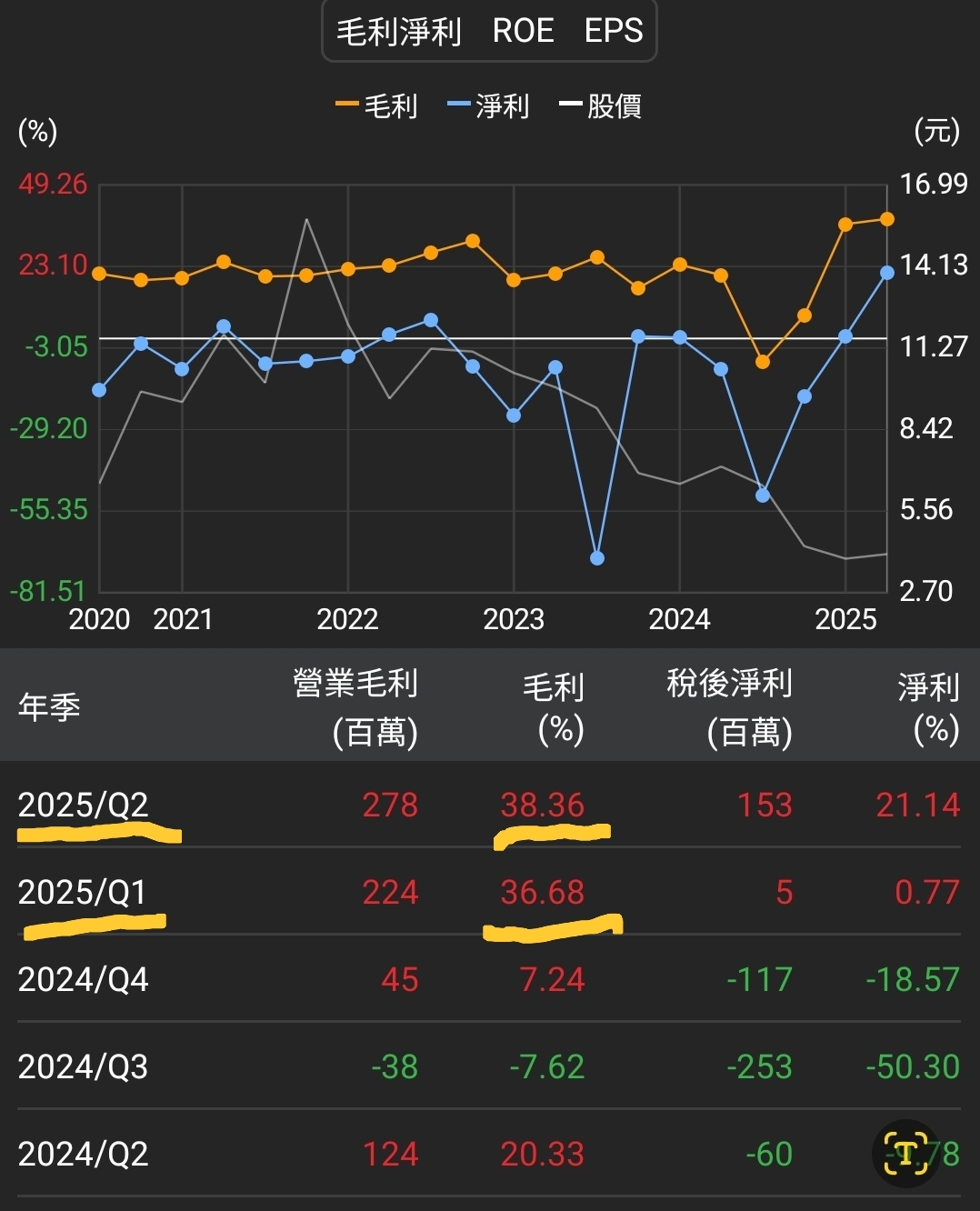Sort by 營業毛利 (百萬) column header
This screenshot has width=980, height=1211.
(x=355, y=706)
